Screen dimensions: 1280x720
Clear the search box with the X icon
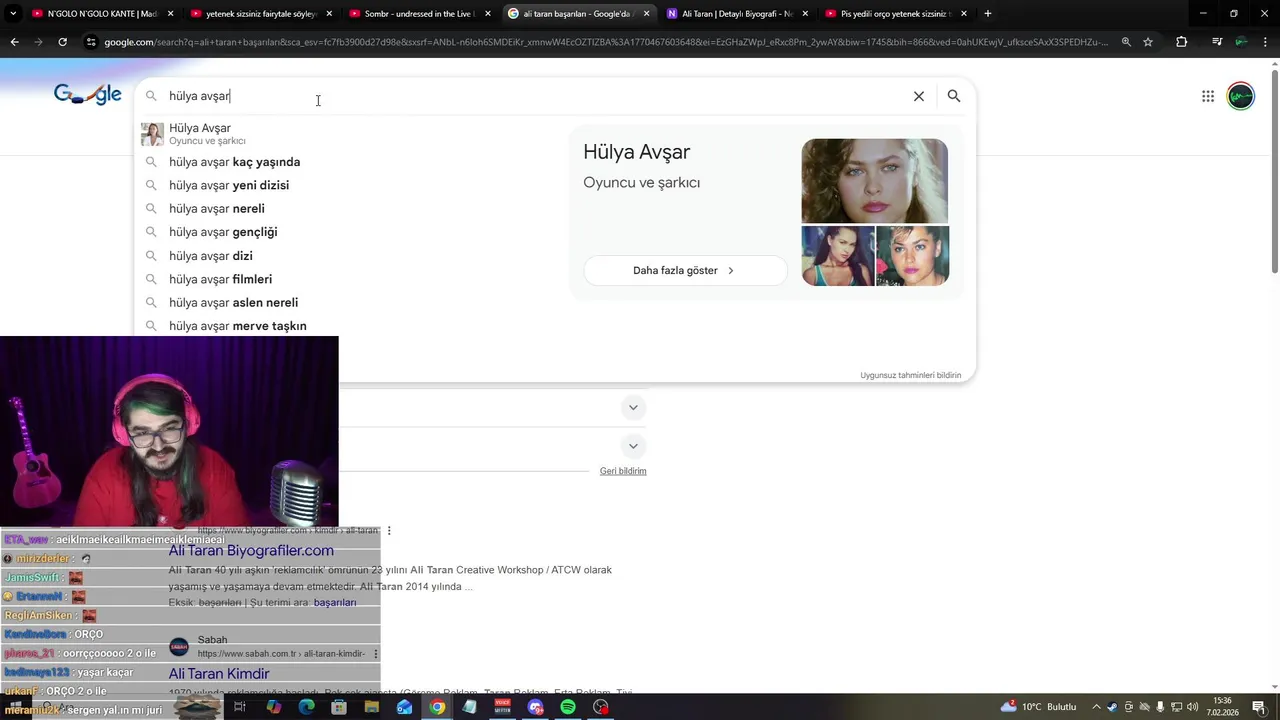[919, 96]
